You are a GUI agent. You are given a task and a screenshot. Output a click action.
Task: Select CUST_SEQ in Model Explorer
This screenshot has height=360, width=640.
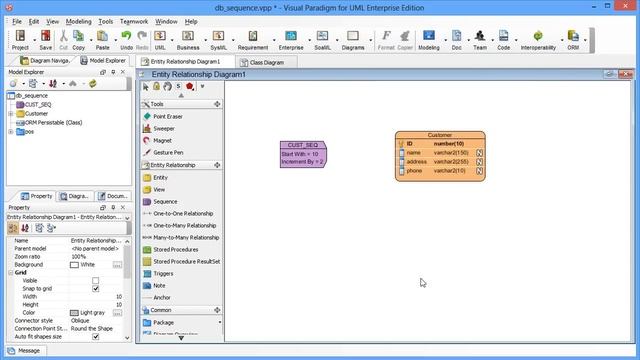38,104
